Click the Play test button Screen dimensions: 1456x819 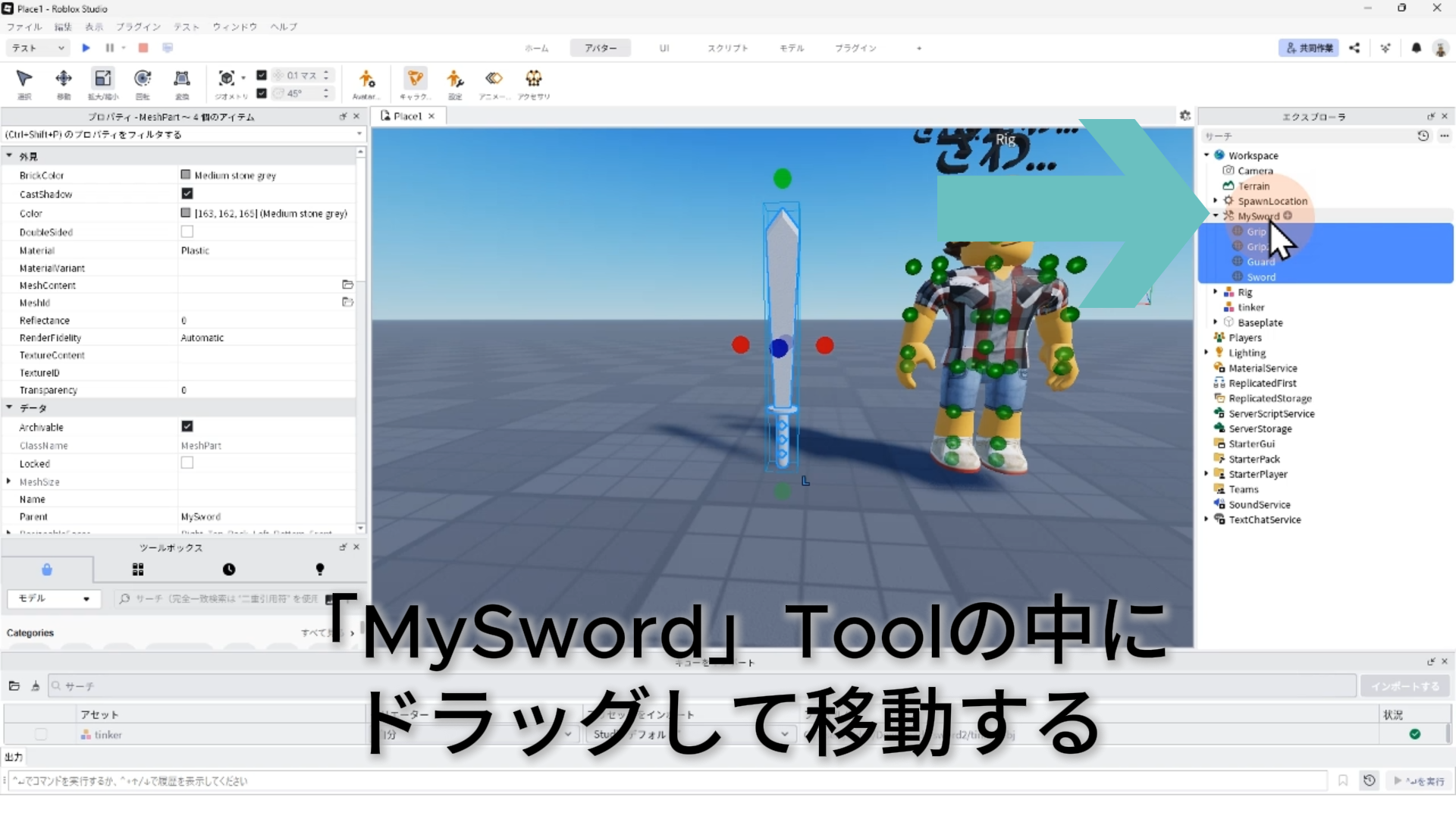pyautogui.click(x=86, y=48)
